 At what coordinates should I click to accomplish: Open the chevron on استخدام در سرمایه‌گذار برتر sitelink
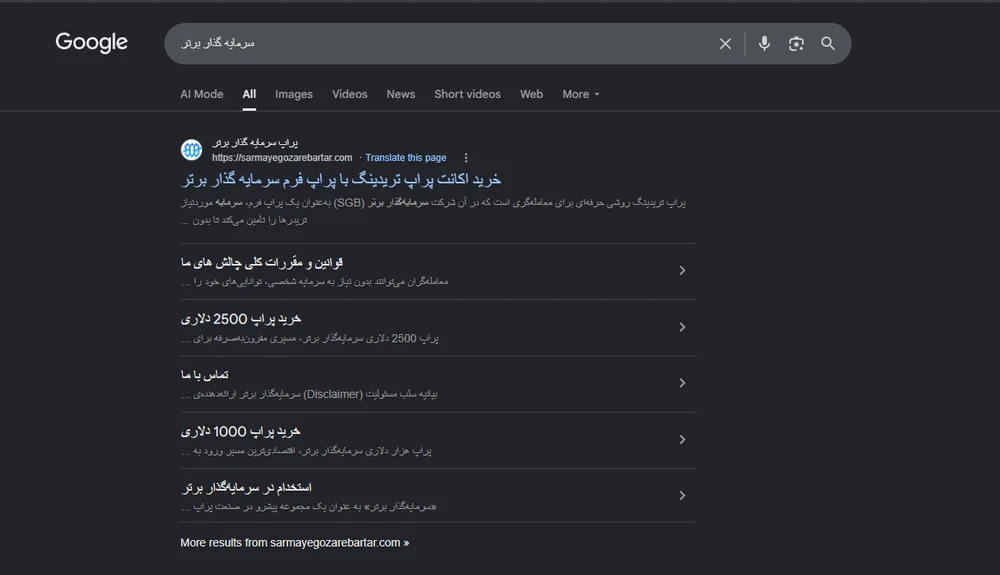pos(682,495)
